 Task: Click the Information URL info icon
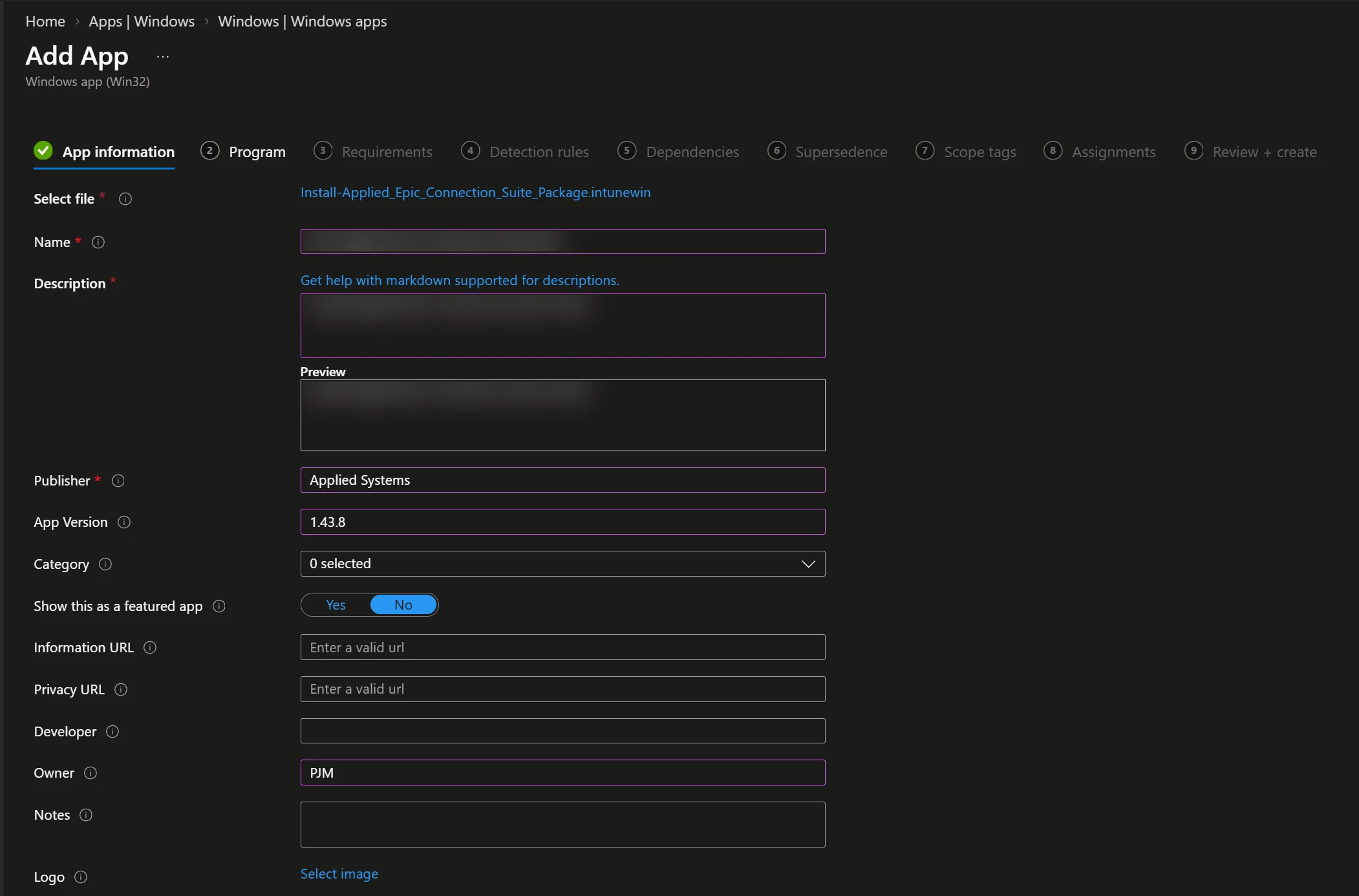point(150,648)
